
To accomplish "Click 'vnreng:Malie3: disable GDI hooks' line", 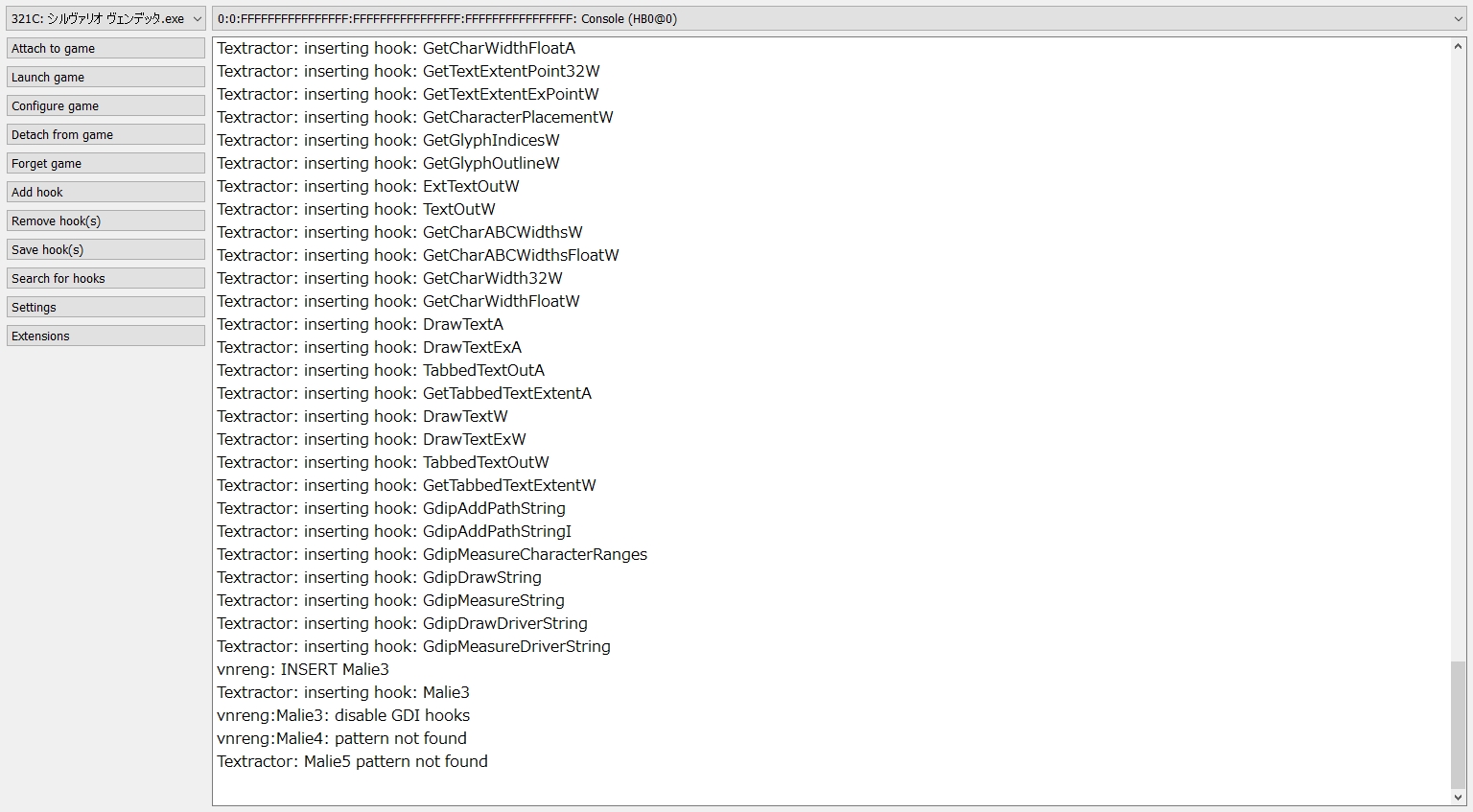I will (x=343, y=715).
